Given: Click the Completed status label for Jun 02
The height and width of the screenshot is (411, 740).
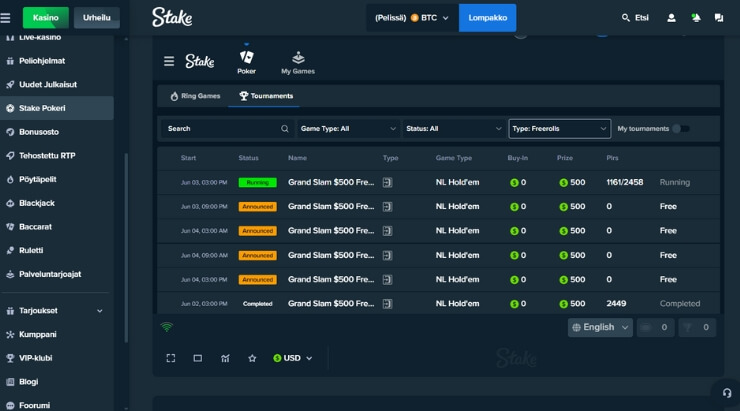Looking at the screenshot, I should click(258, 303).
